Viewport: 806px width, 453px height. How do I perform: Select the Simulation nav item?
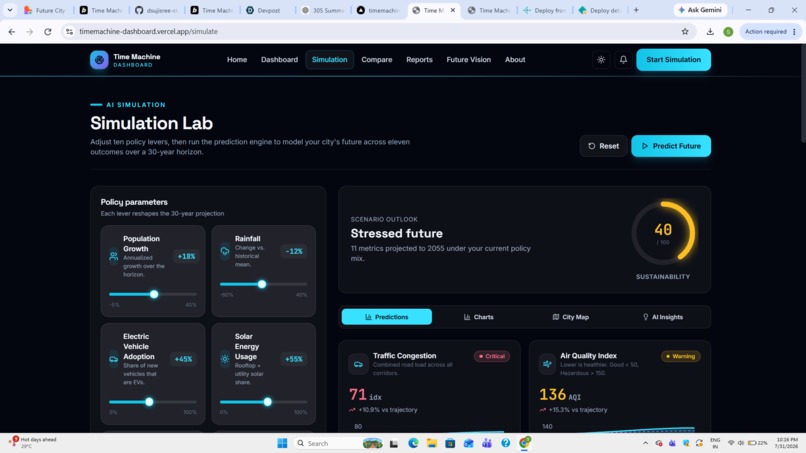tap(329, 60)
